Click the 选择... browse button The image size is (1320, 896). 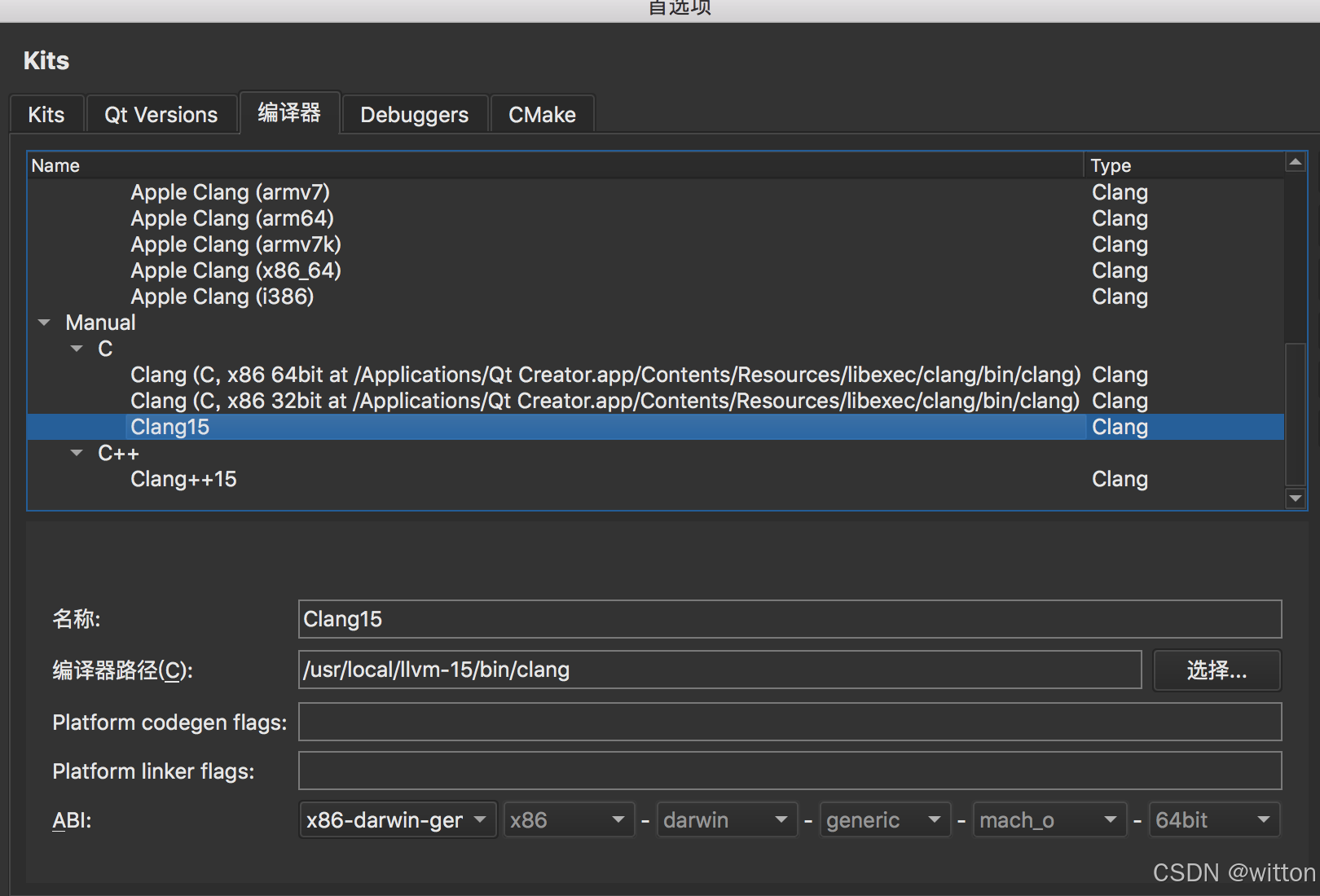[1217, 670]
